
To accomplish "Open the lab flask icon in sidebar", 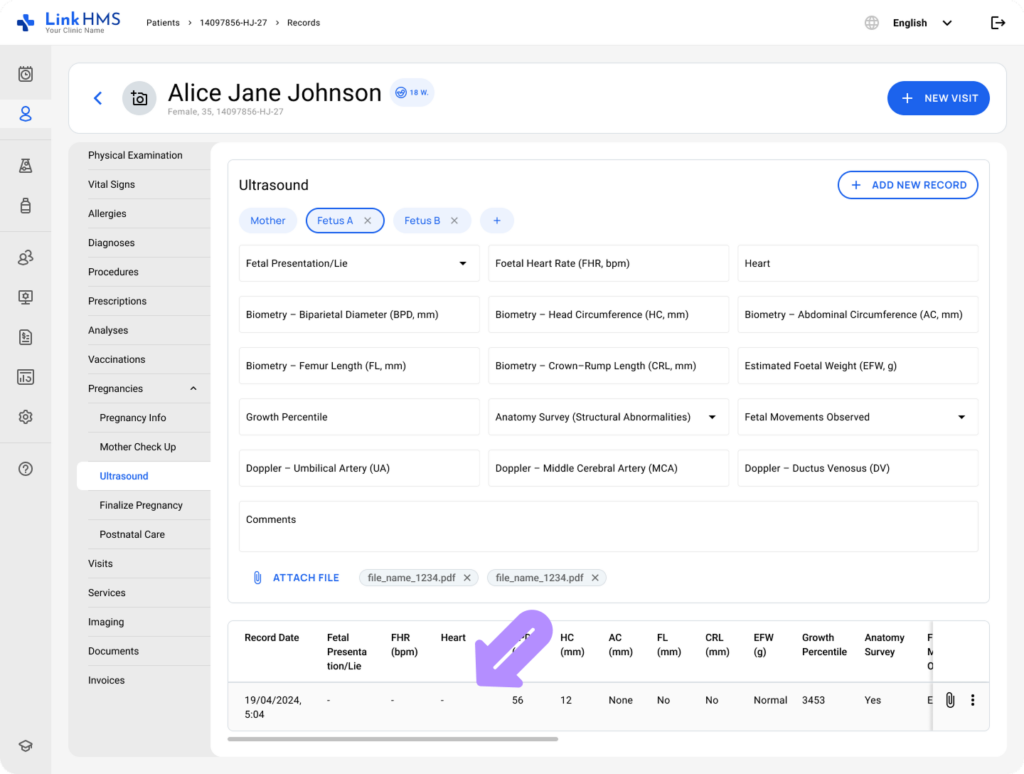I will point(26,166).
